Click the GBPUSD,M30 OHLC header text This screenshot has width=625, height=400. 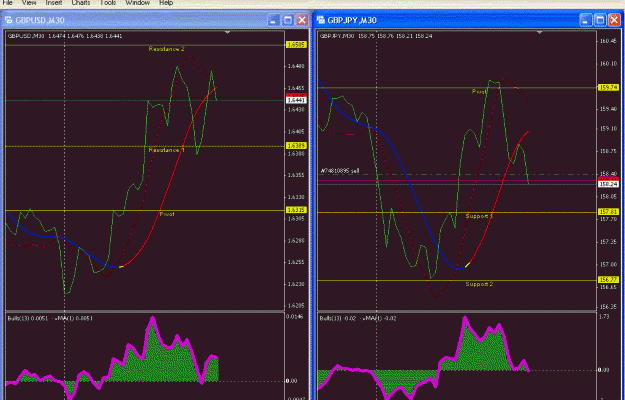65,36
